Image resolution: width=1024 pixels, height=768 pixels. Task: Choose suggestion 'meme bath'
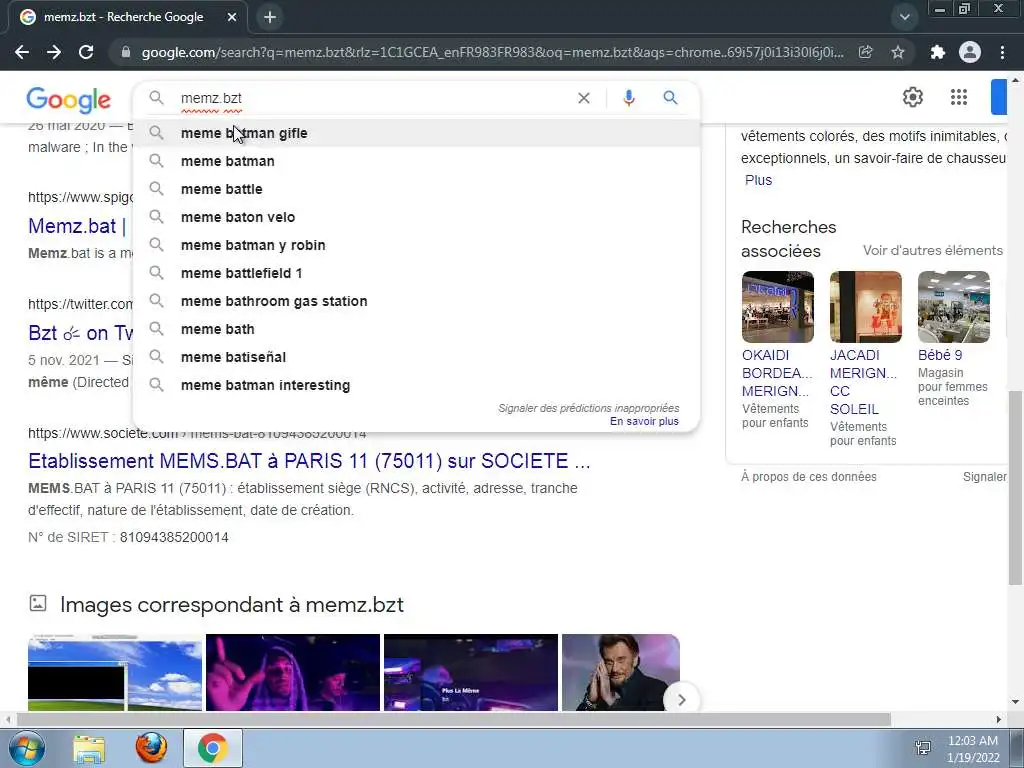(x=416, y=330)
